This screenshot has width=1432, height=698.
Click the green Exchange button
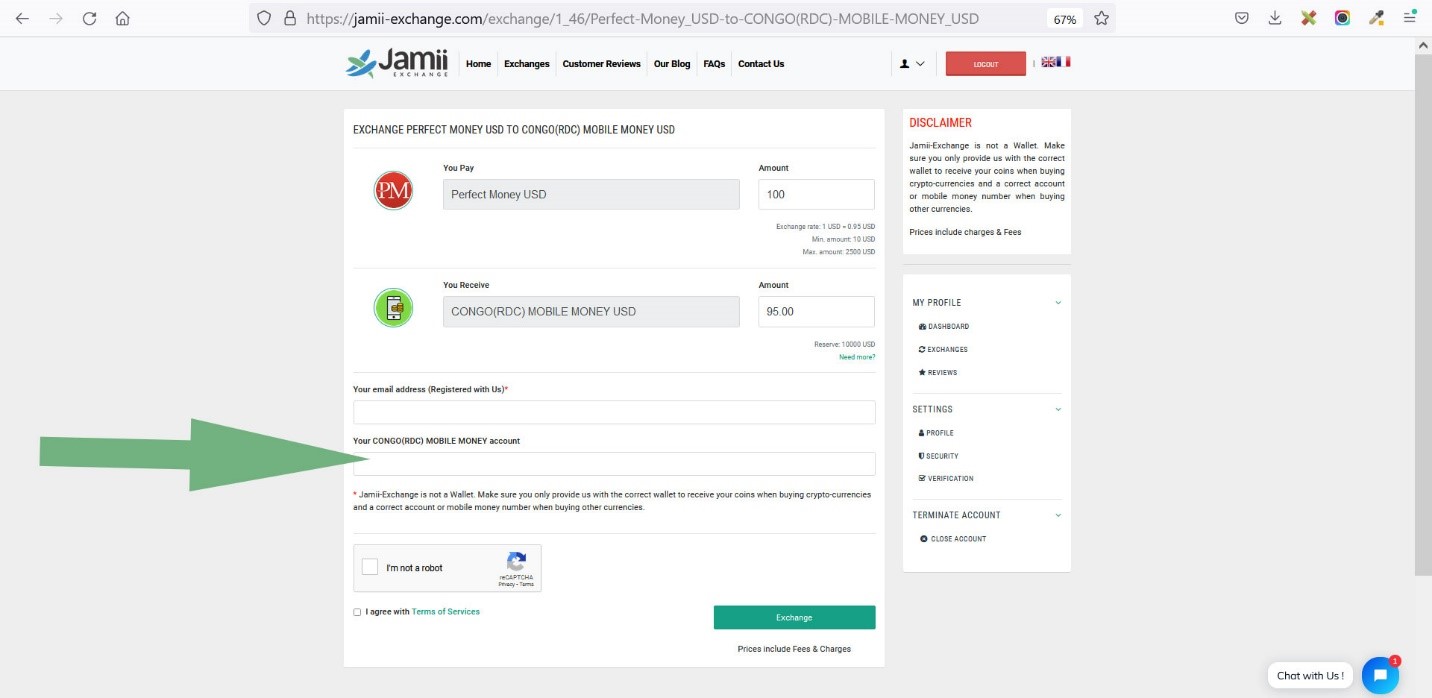click(794, 617)
